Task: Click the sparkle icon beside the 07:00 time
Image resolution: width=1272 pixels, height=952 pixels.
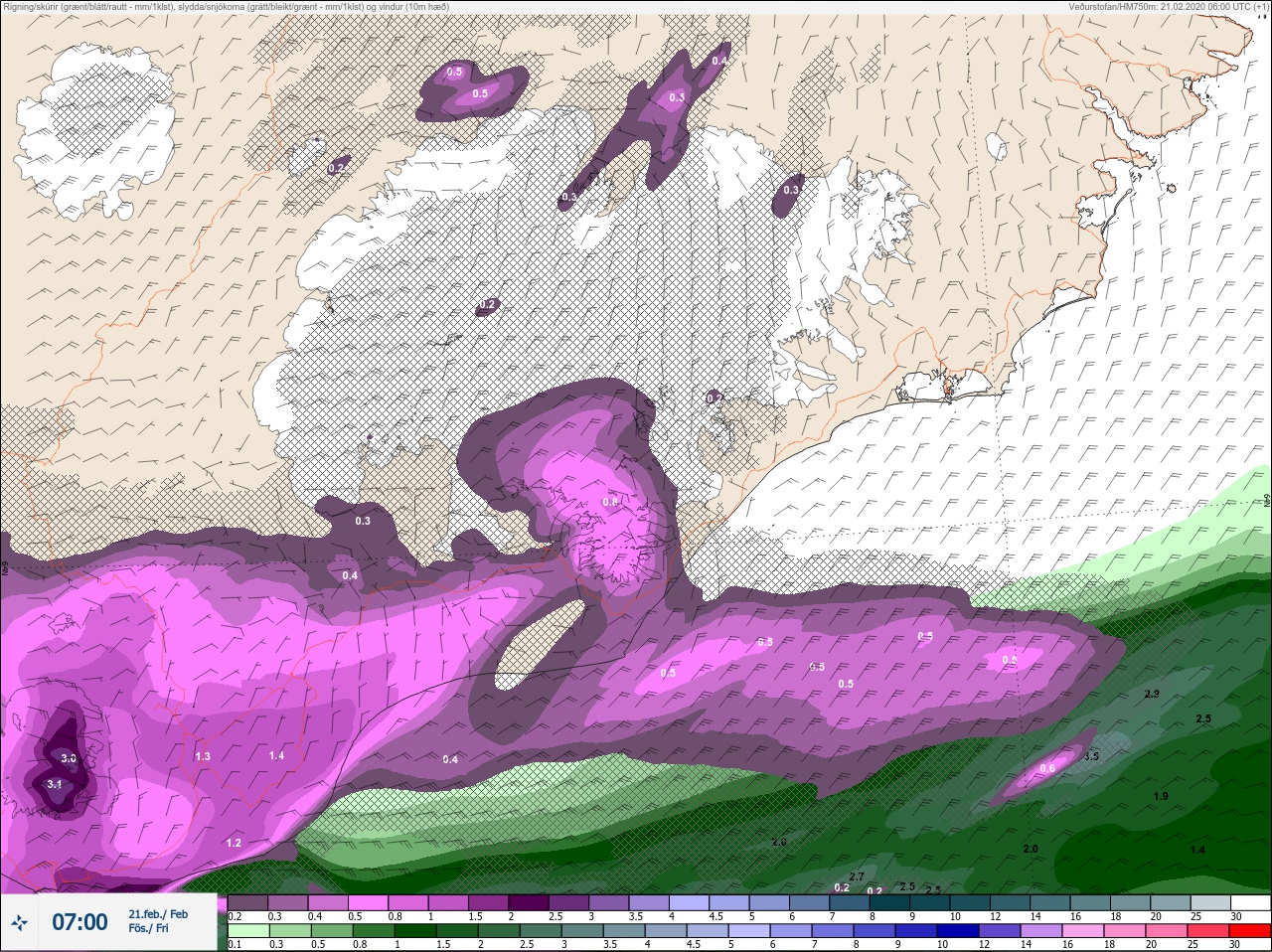Action: coord(19,922)
